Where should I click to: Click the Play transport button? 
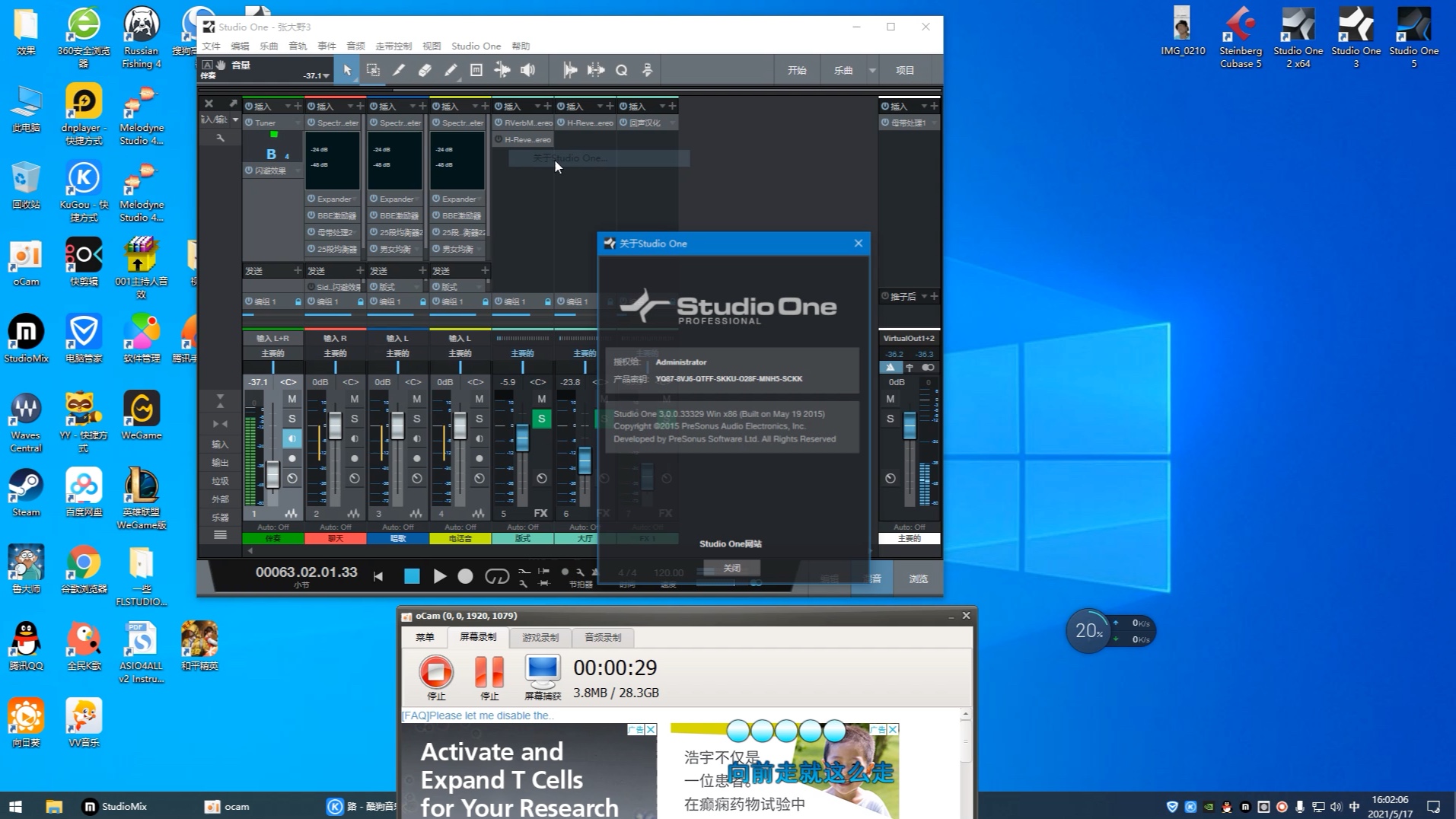pos(439,576)
